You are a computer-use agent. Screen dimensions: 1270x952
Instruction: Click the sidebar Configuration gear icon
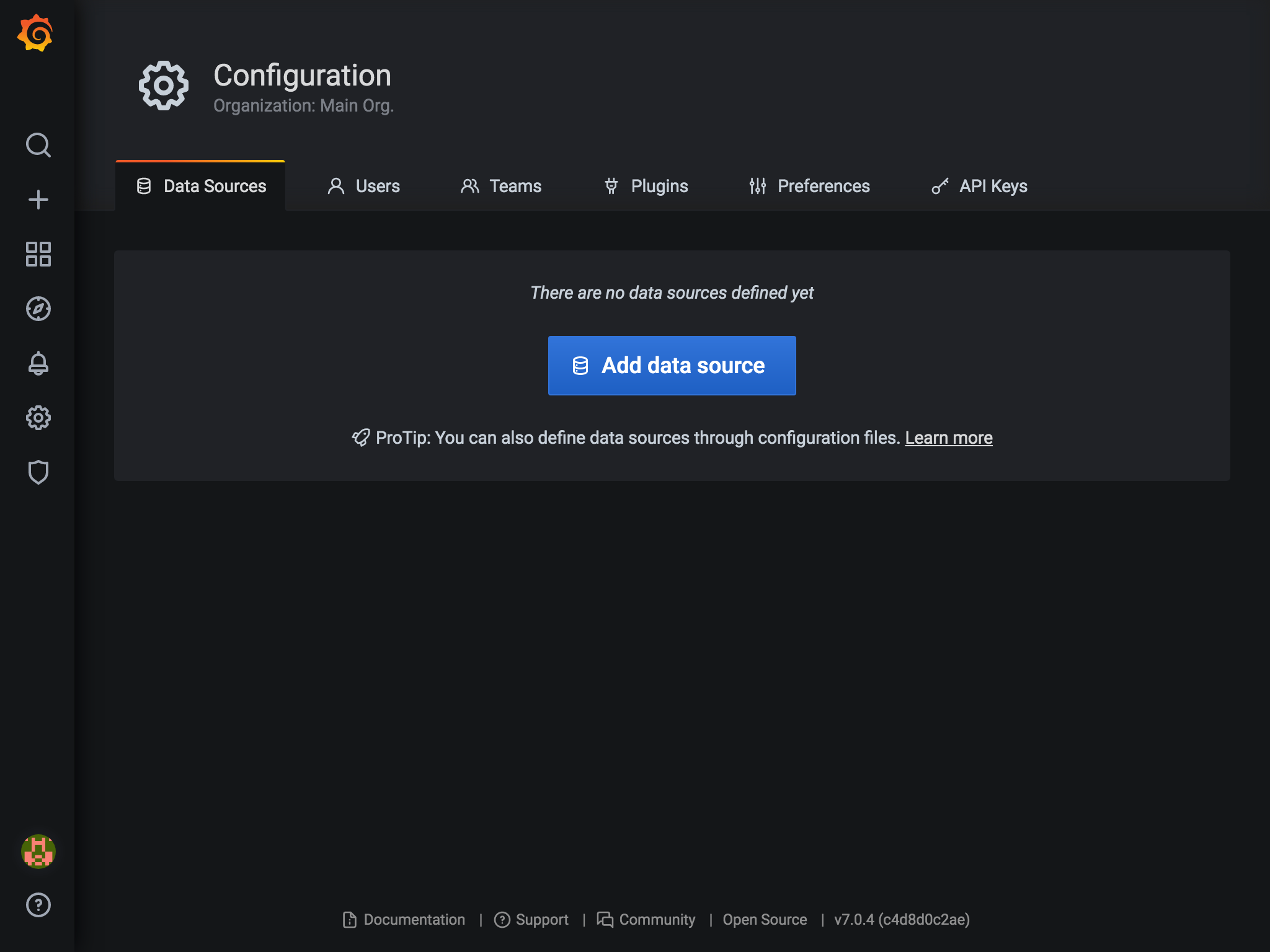pos(38,418)
